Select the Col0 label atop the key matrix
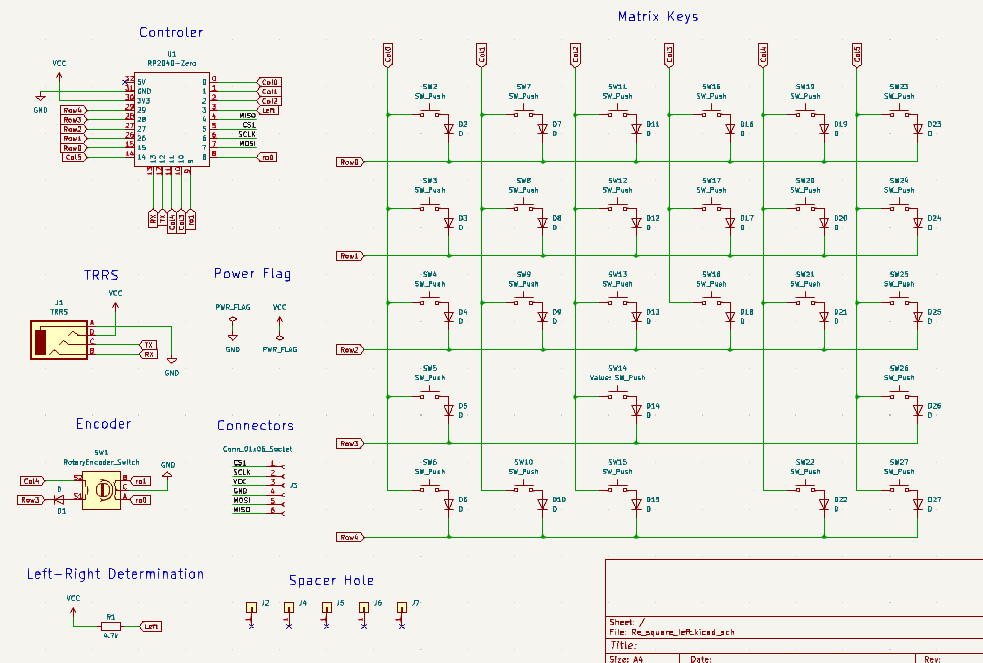 click(x=387, y=55)
